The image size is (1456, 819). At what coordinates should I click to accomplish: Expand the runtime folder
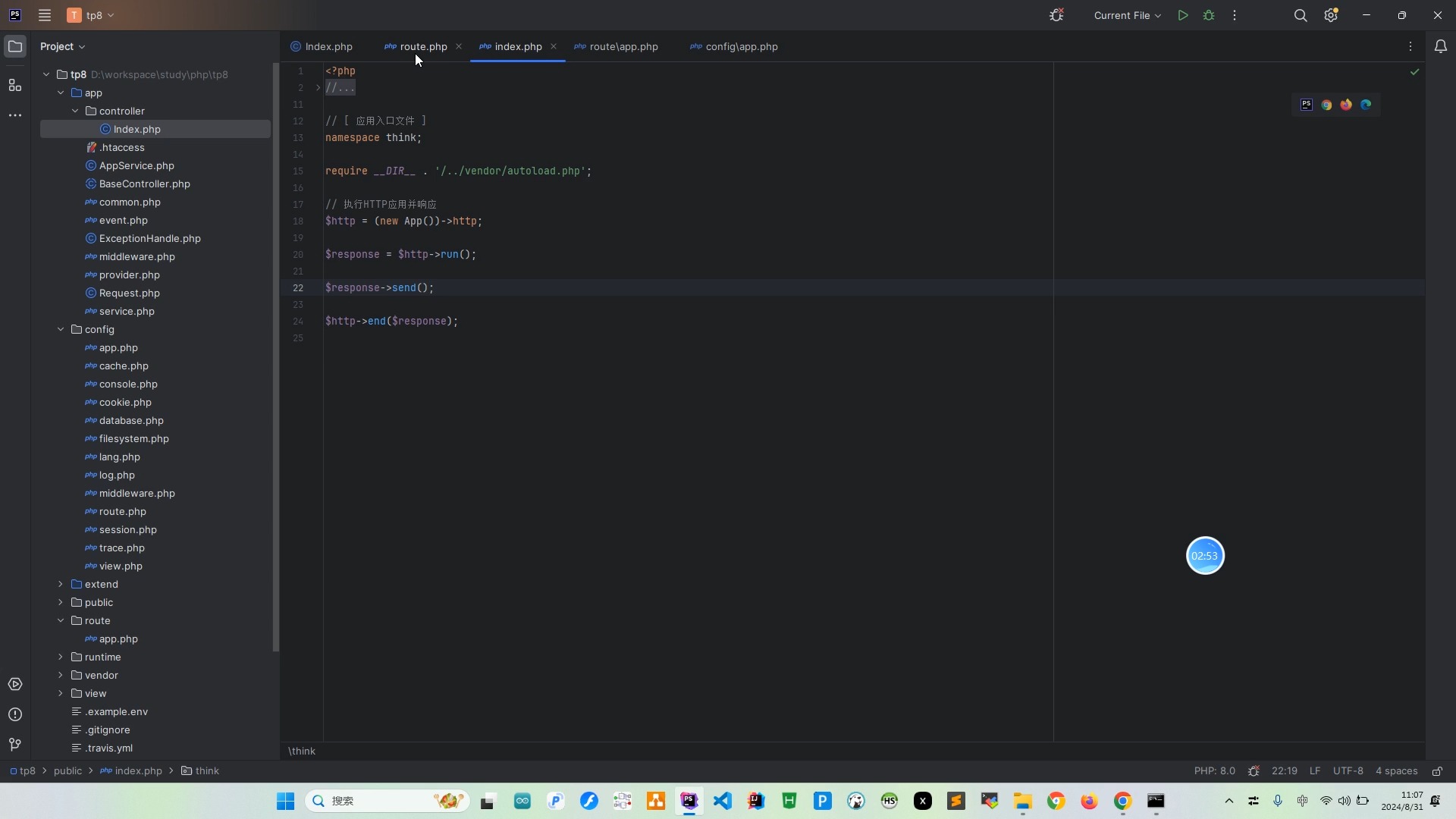pos(61,657)
